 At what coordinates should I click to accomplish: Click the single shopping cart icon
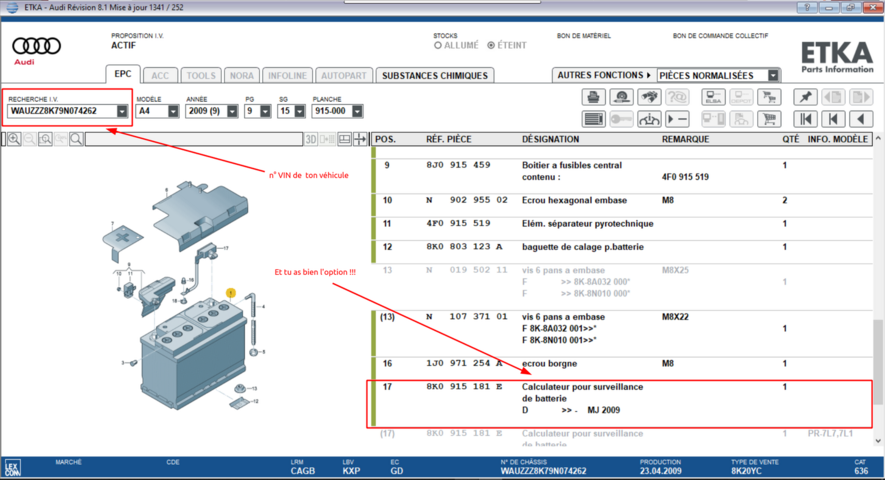point(769,119)
